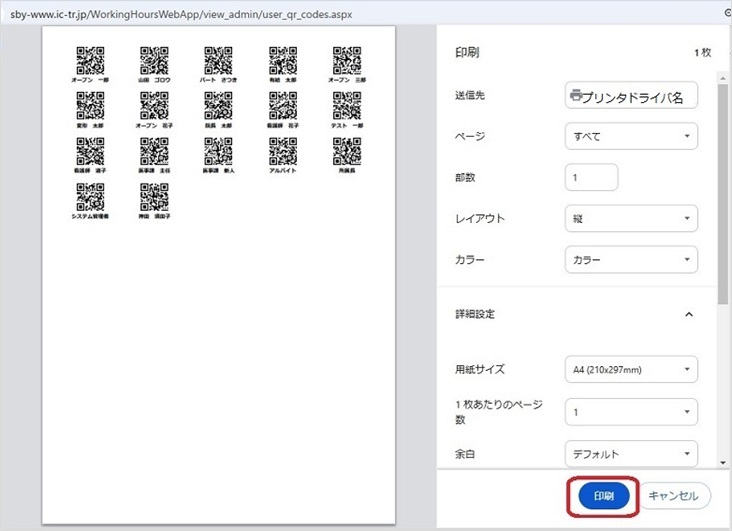Click the print settings scrollbar thumb
Image resolution: width=732 pixels, height=531 pixels.
click(x=723, y=194)
